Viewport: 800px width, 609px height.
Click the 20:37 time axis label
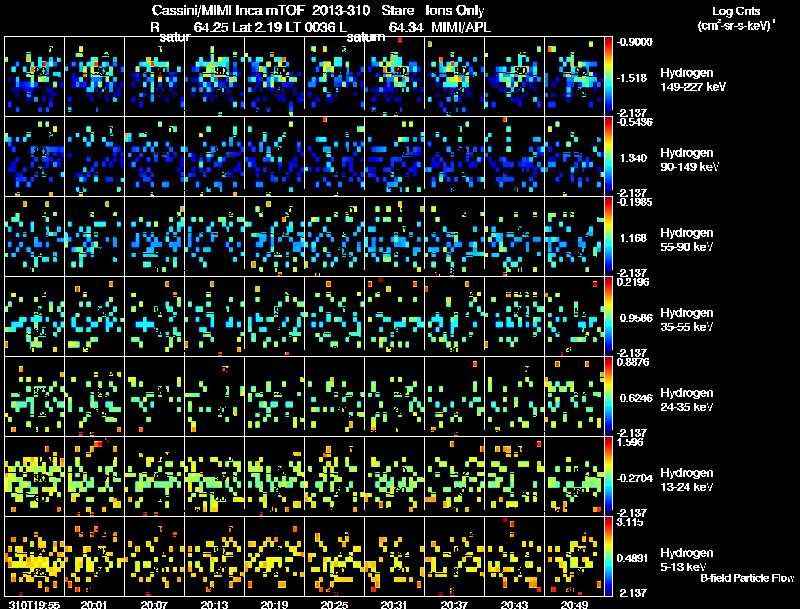pos(454,604)
